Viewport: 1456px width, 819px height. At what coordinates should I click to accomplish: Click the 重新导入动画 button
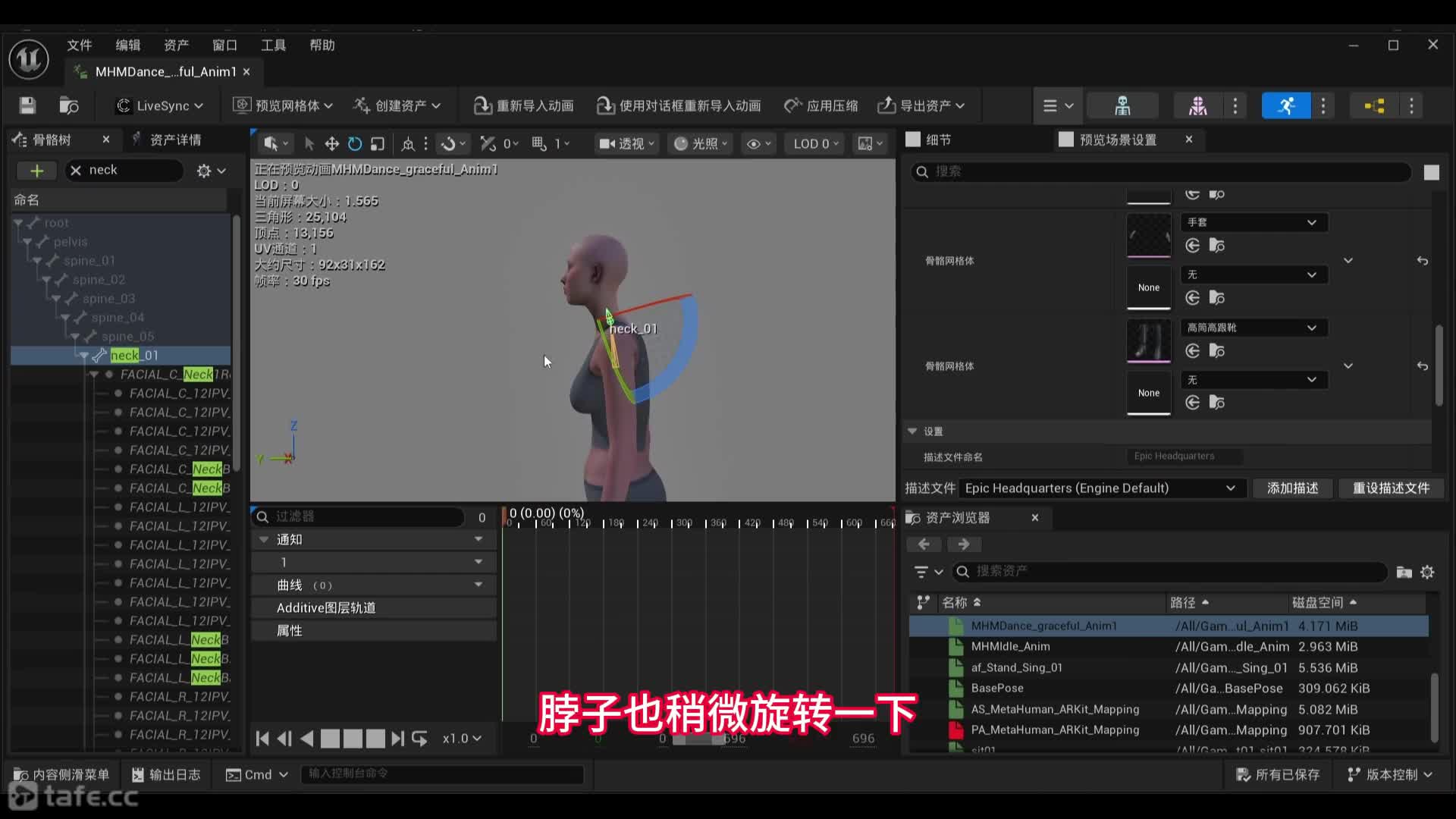[x=523, y=105]
